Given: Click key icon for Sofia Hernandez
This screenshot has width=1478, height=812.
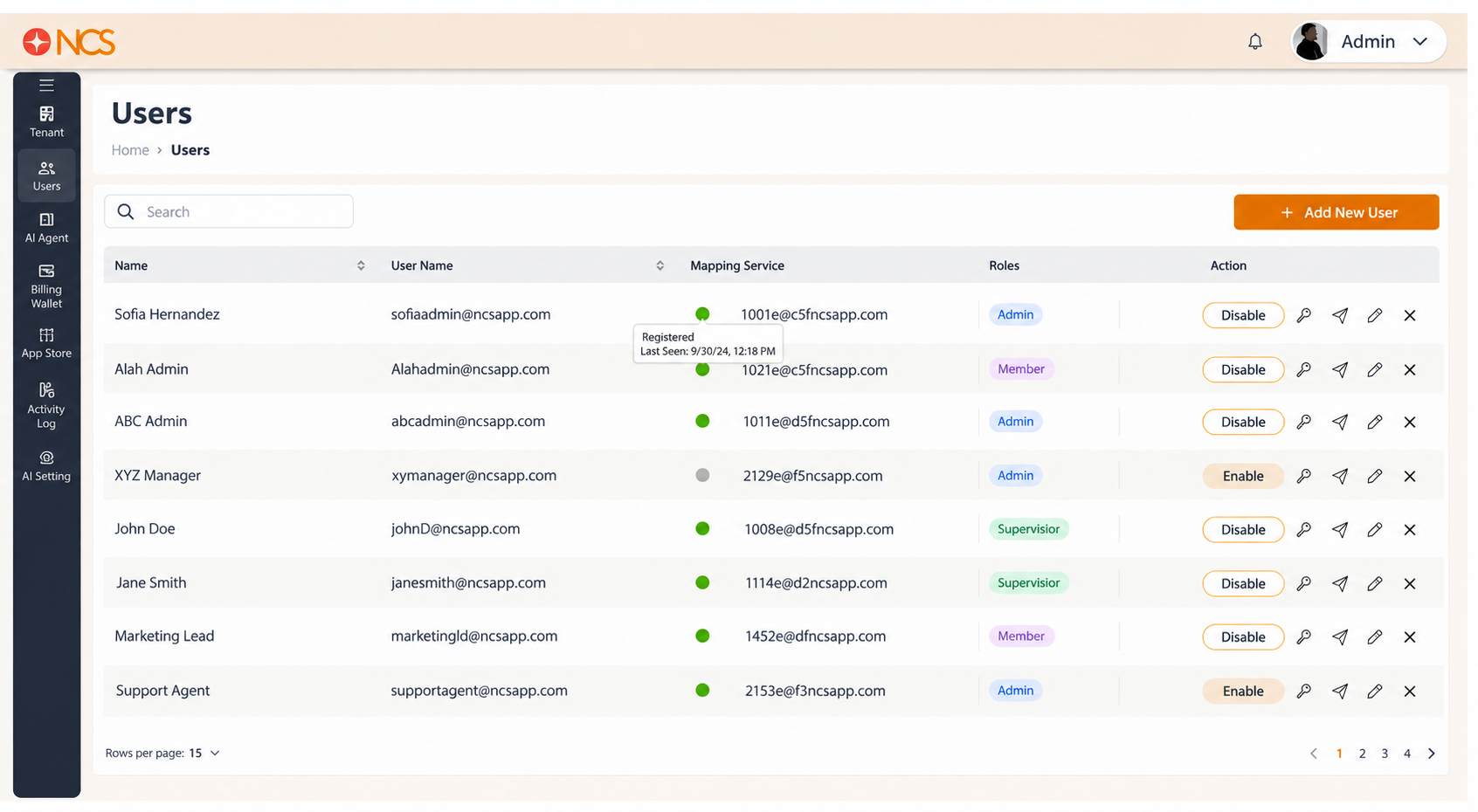Looking at the screenshot, I should click(1304, 315).
